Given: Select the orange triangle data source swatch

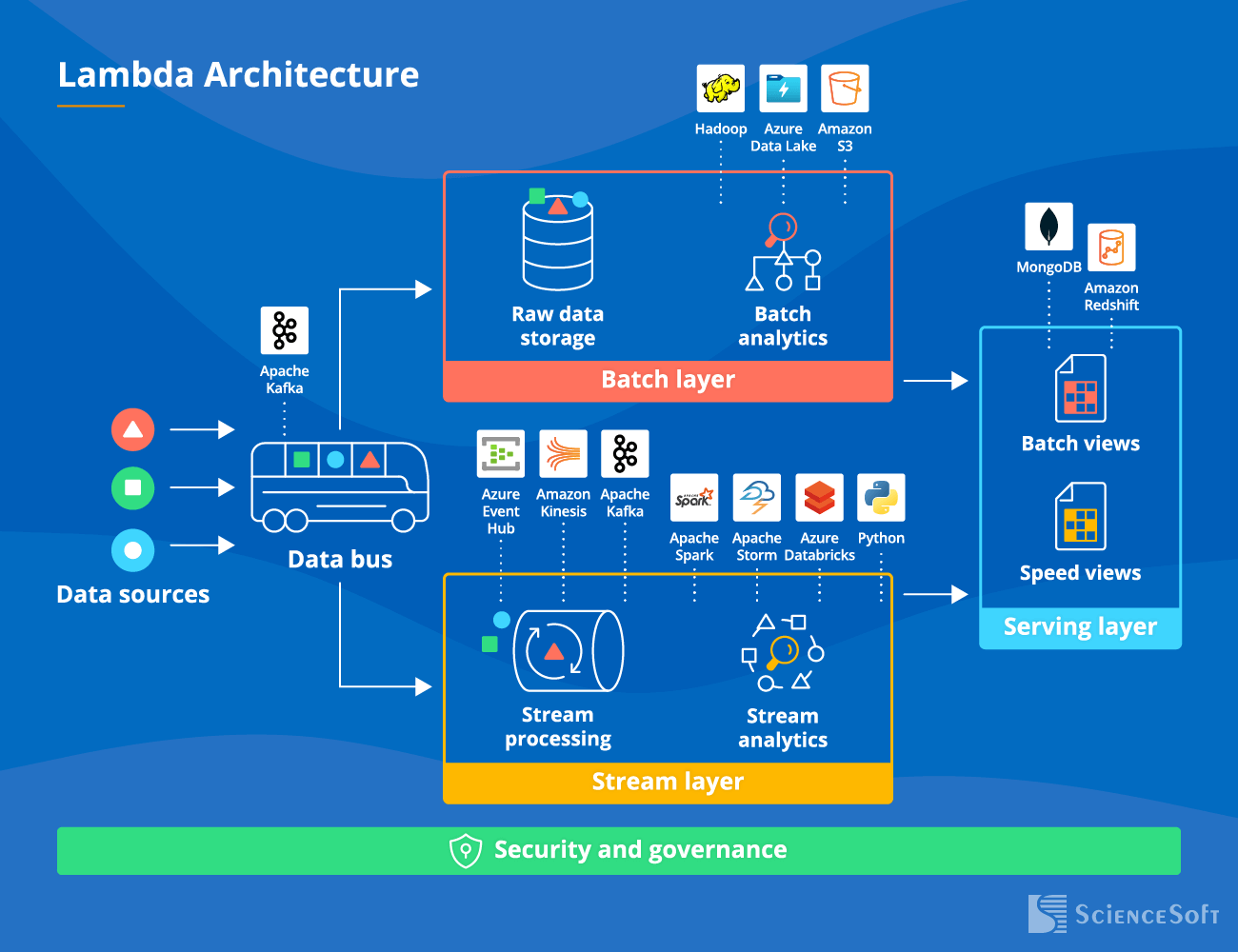Looking at the screenshot, I should coord(132,429).
